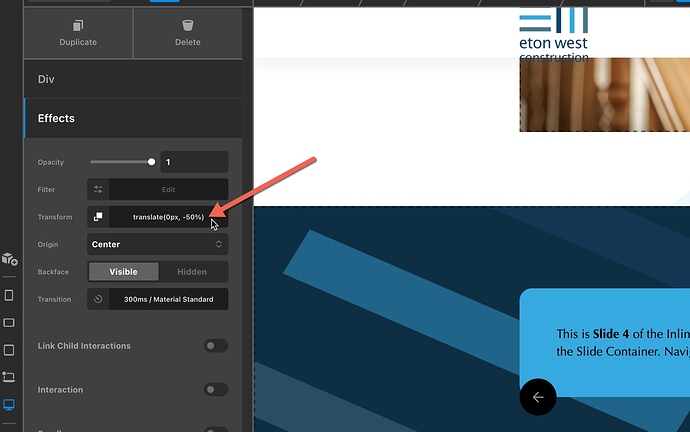The width and height of the screenshot is (690, 432).
Task: Click the Transition timing clock icon
Action: [x=98, y=299]
